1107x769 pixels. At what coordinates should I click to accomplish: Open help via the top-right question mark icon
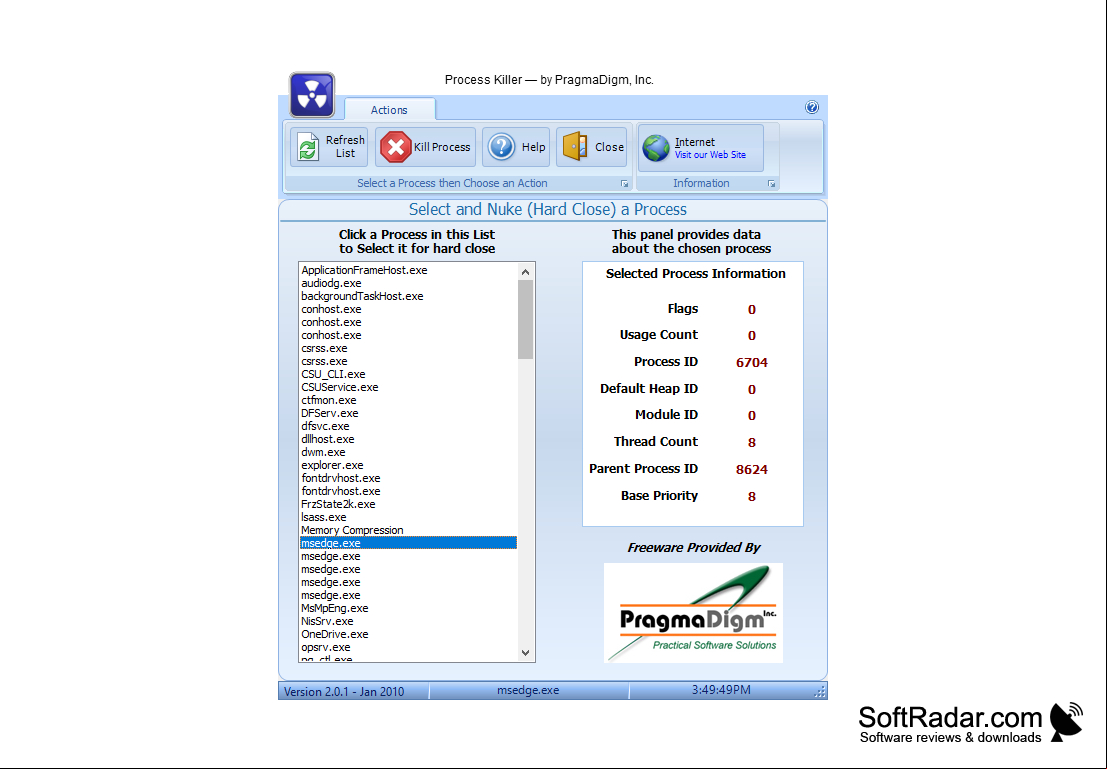click(812, 107)
